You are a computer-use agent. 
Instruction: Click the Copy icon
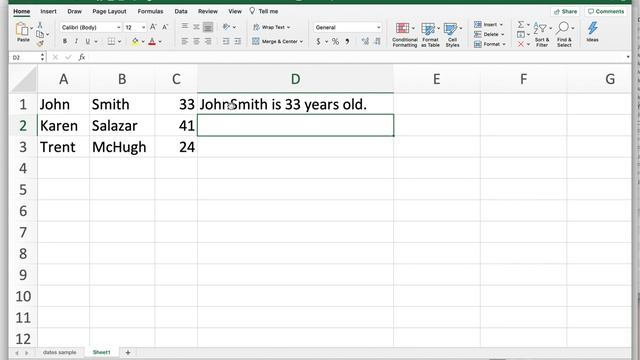(x=40, y=34)
